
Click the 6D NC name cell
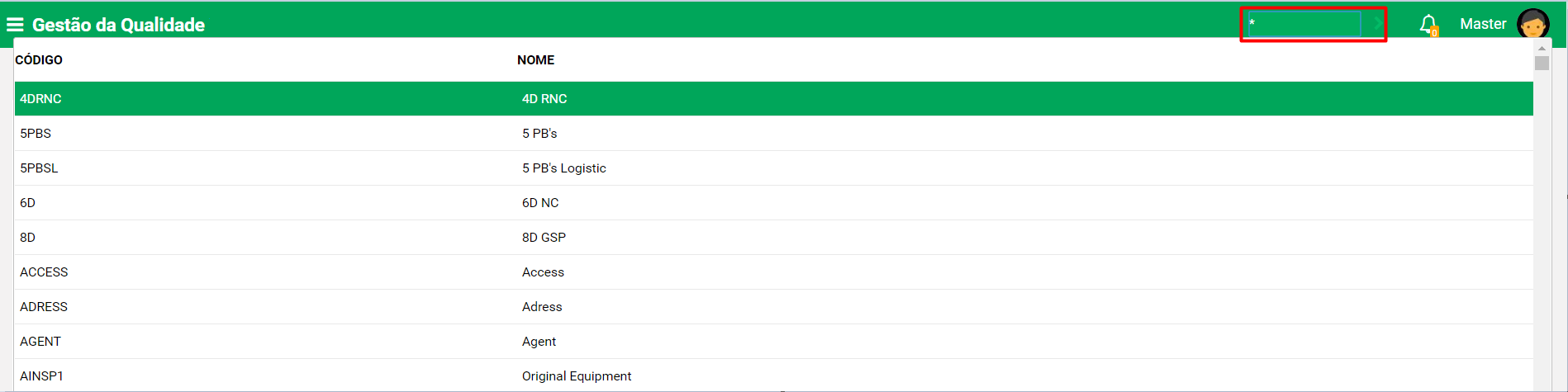coord(540,203)
